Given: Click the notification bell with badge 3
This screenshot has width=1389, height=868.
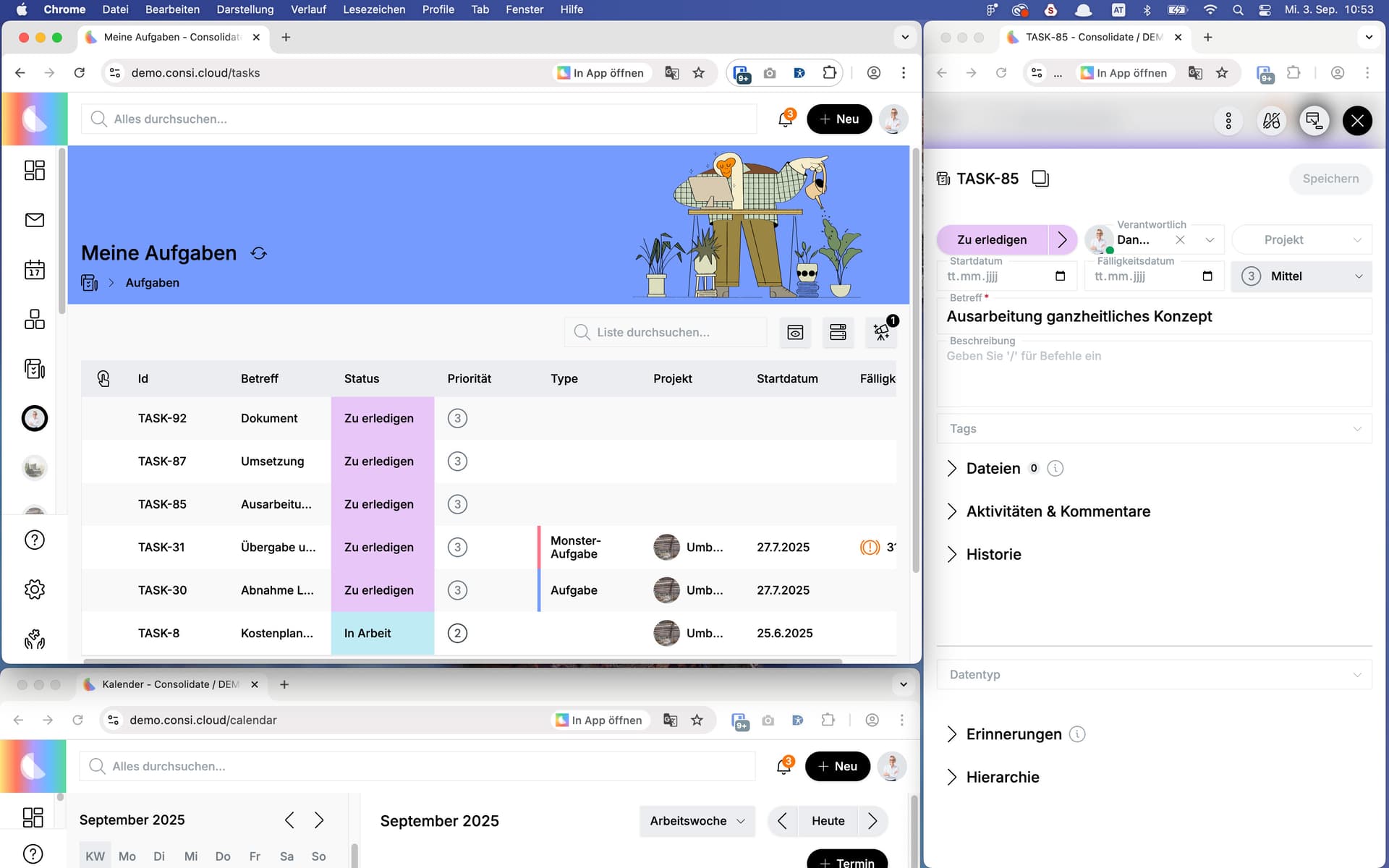Looking at the screenshot, I should click(x=785, y=119).
